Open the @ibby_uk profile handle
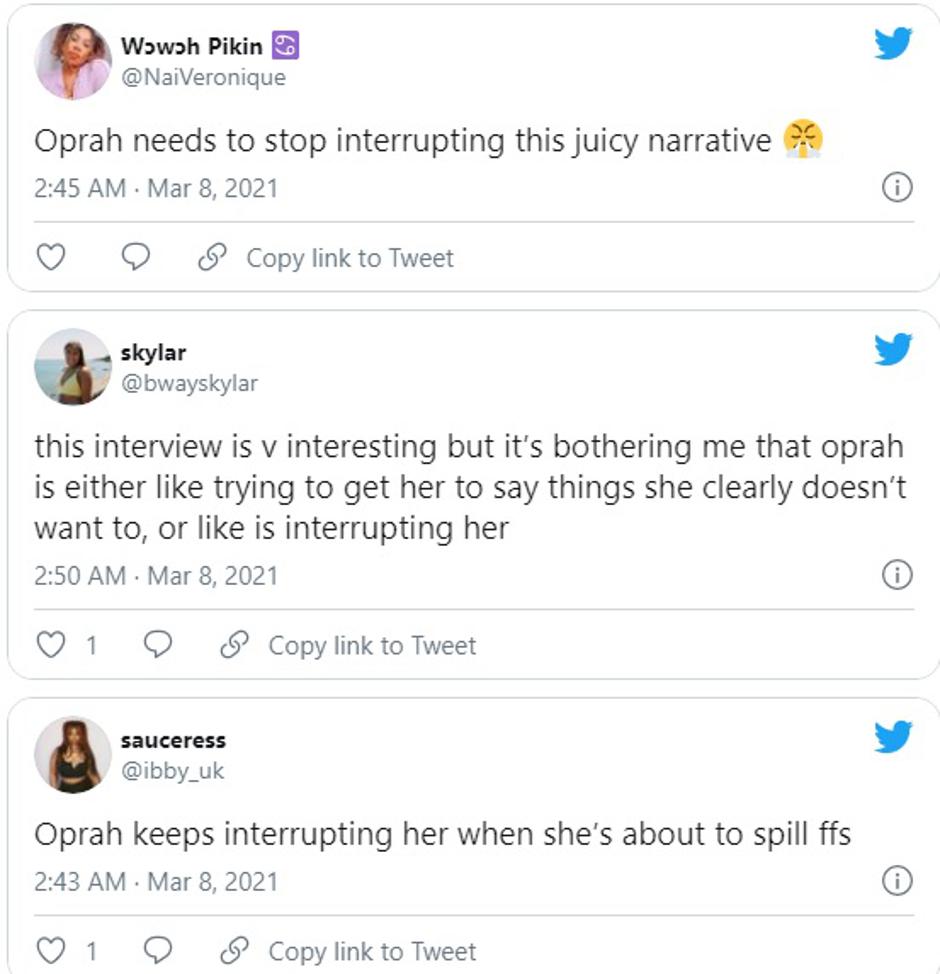 tap(171, 771)
